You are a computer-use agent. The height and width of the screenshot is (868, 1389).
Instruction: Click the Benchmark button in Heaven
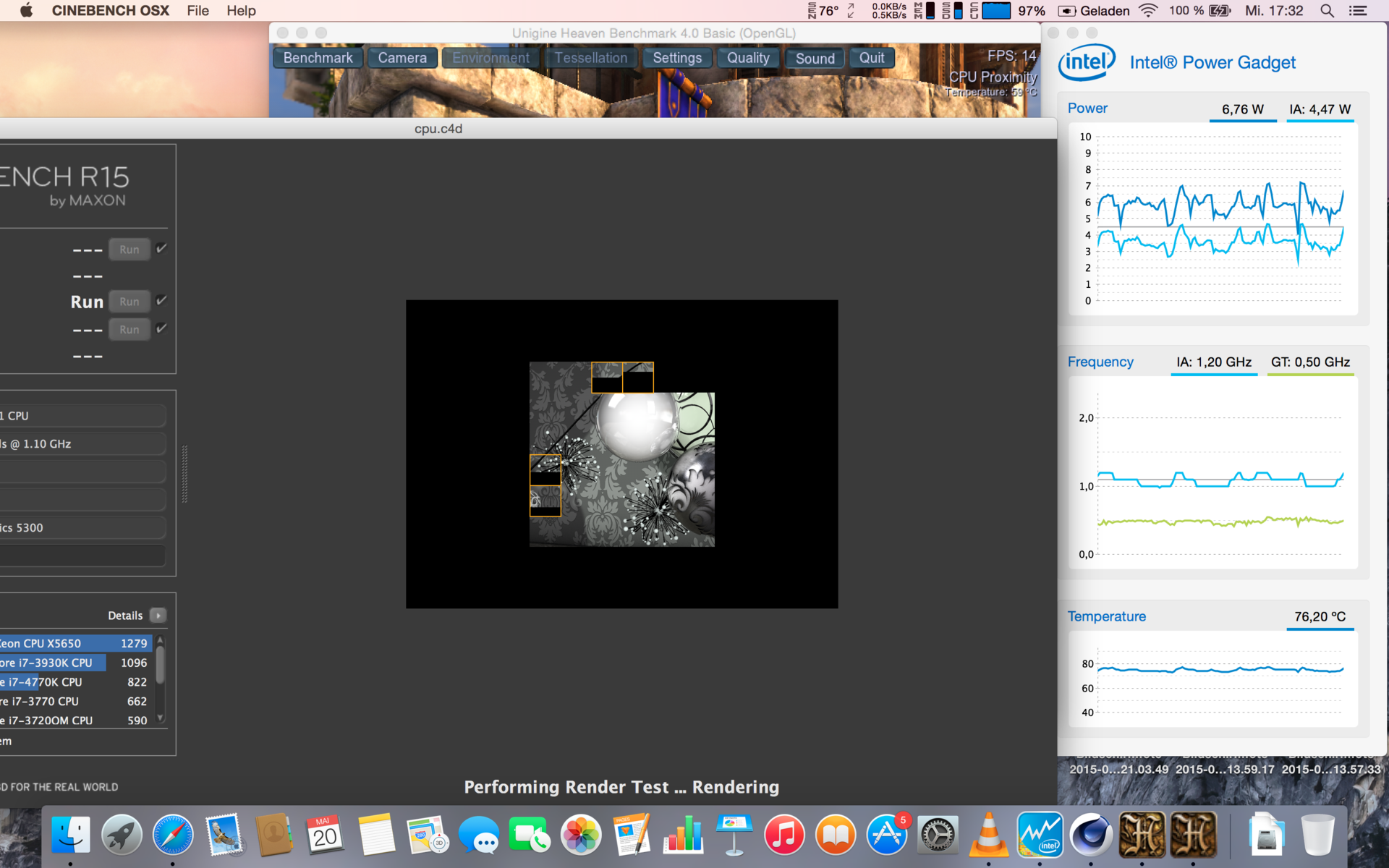[318, 58]
